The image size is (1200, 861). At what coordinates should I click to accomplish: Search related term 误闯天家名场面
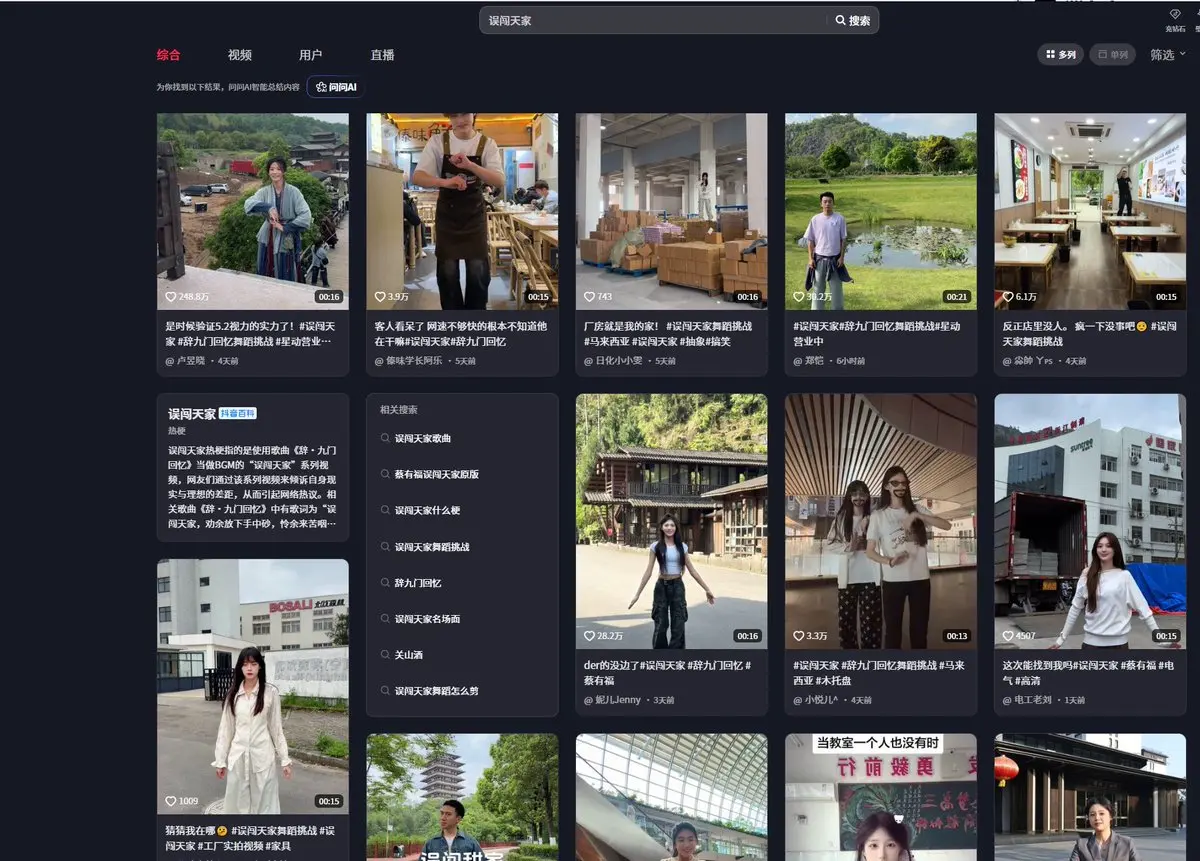click(427, 619)
